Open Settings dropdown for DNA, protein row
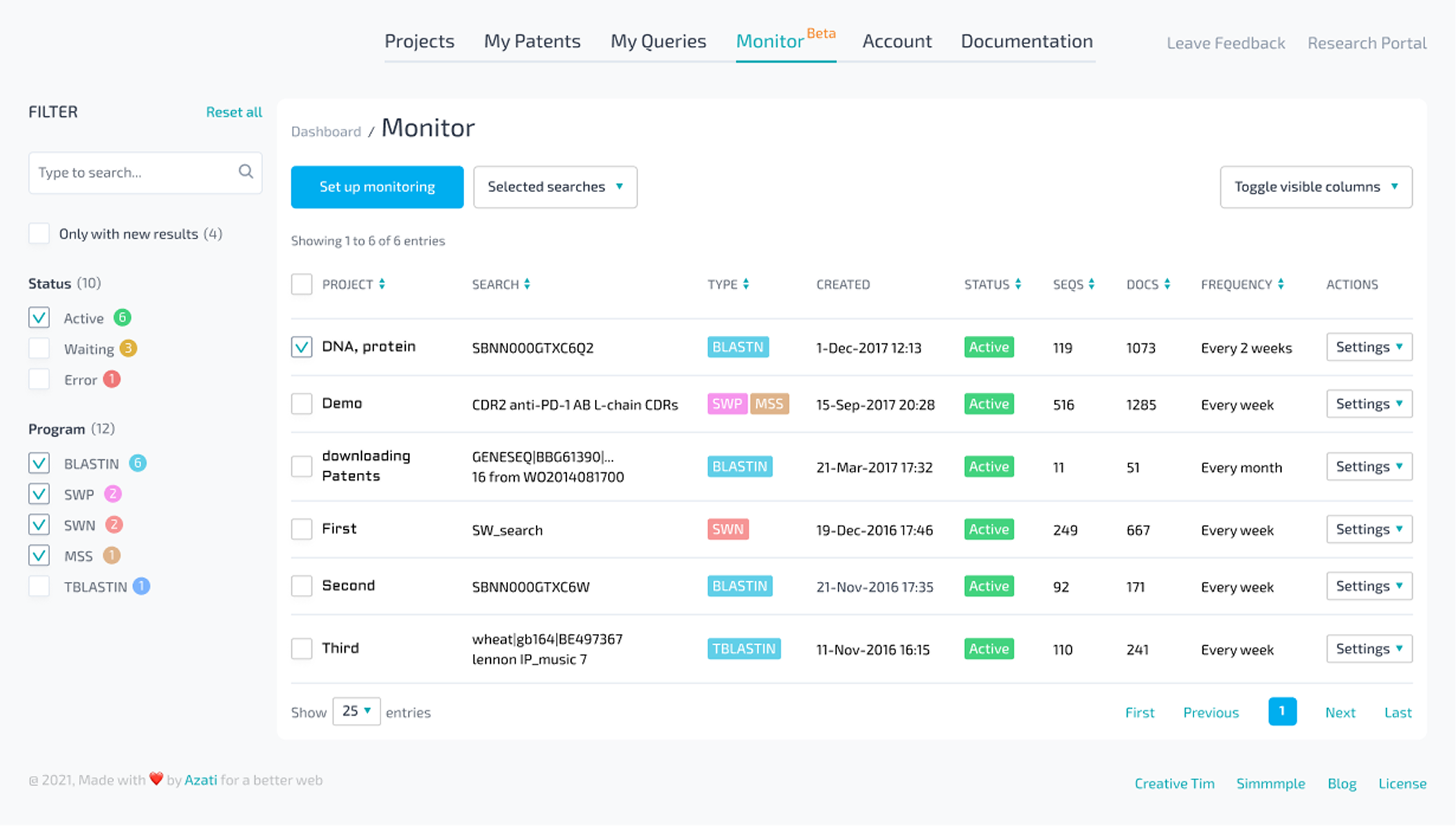Screen dimensions: 1456x826 click(1369, 347)
